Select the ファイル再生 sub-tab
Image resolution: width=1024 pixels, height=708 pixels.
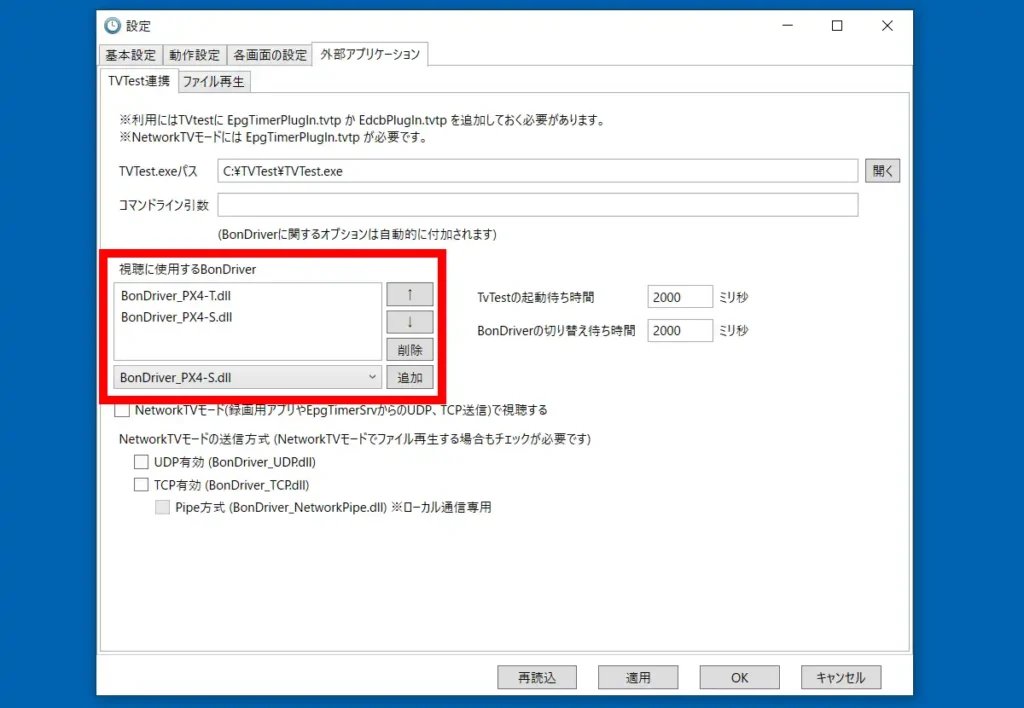(213, 81)
